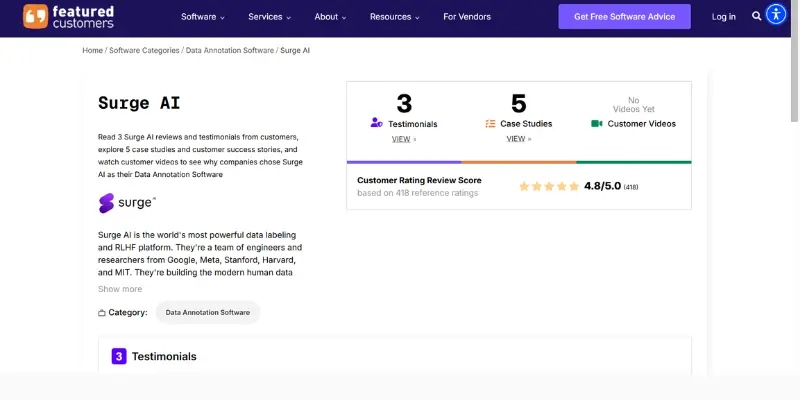View the case studies via VIEW link
The image size is (800, 400).
pos(518,139)
